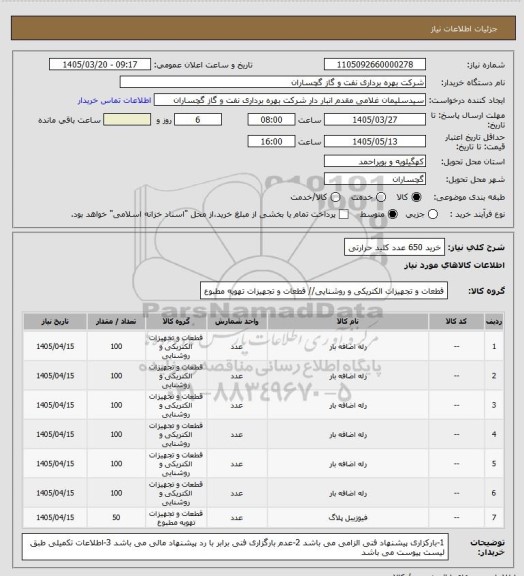
Task: Click the اطلاعات کالاهای مورد نیاز heading
Action: (455, 265)
